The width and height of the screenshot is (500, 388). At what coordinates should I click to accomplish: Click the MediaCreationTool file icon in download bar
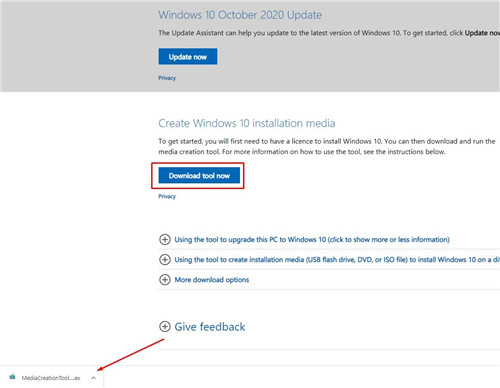point(13,377)
